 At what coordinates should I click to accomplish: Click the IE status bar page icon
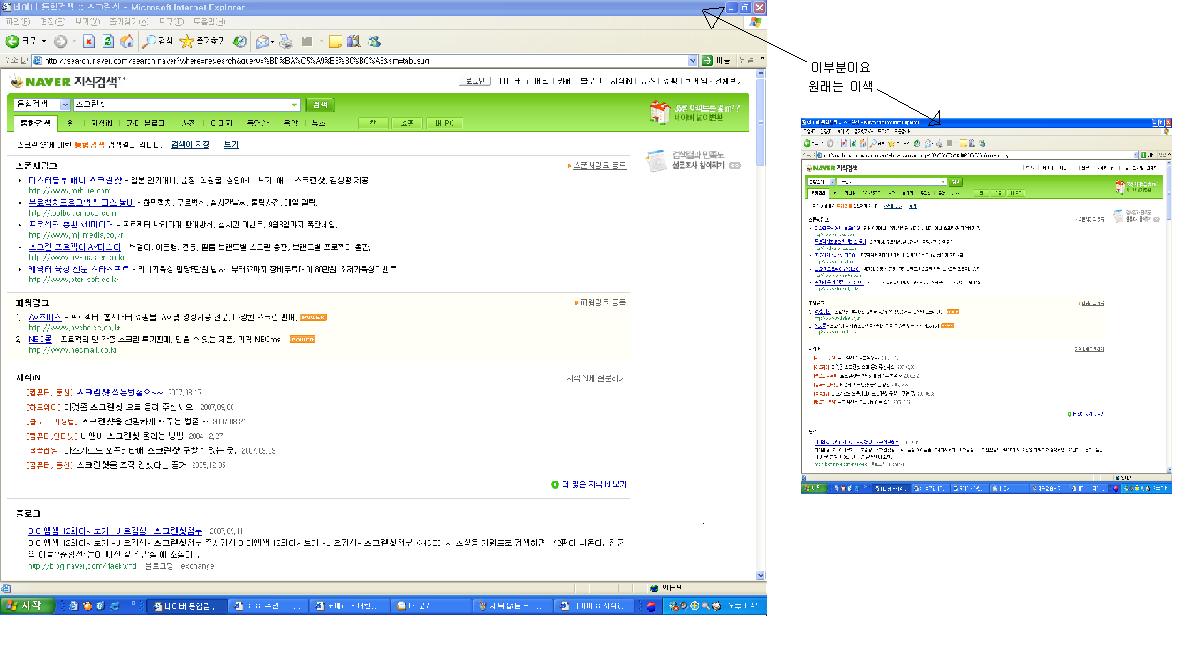[x=6, y=588]
